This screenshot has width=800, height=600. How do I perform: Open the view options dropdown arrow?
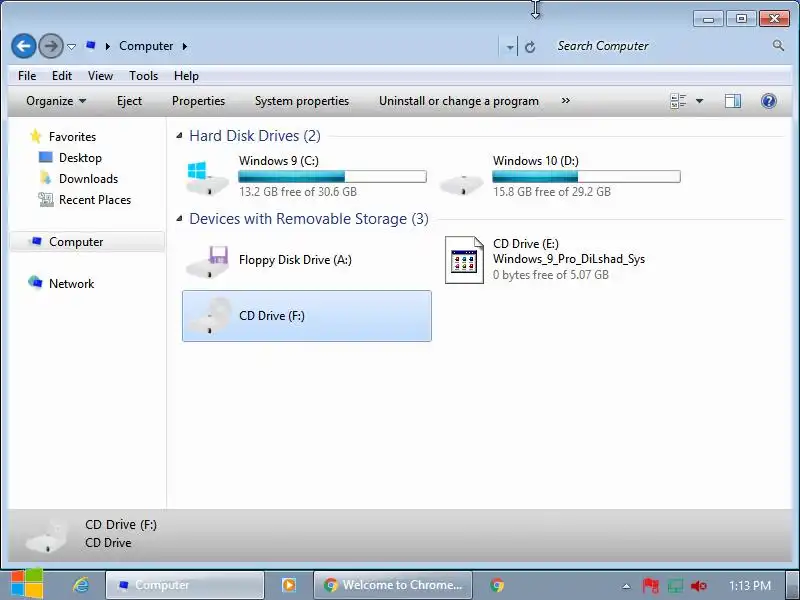coord(699,101)
